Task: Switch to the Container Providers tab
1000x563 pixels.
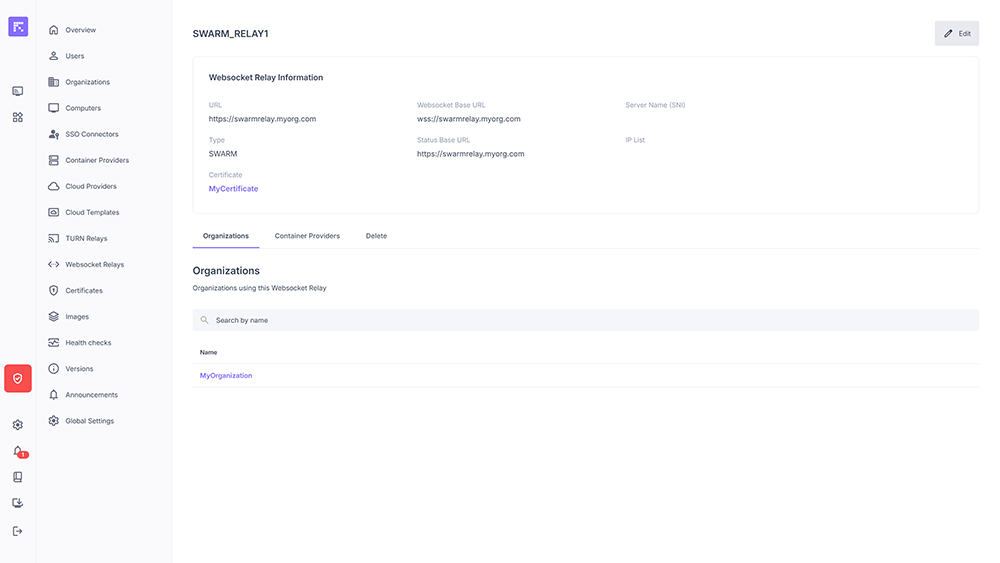Action: (x=307, y=236)
